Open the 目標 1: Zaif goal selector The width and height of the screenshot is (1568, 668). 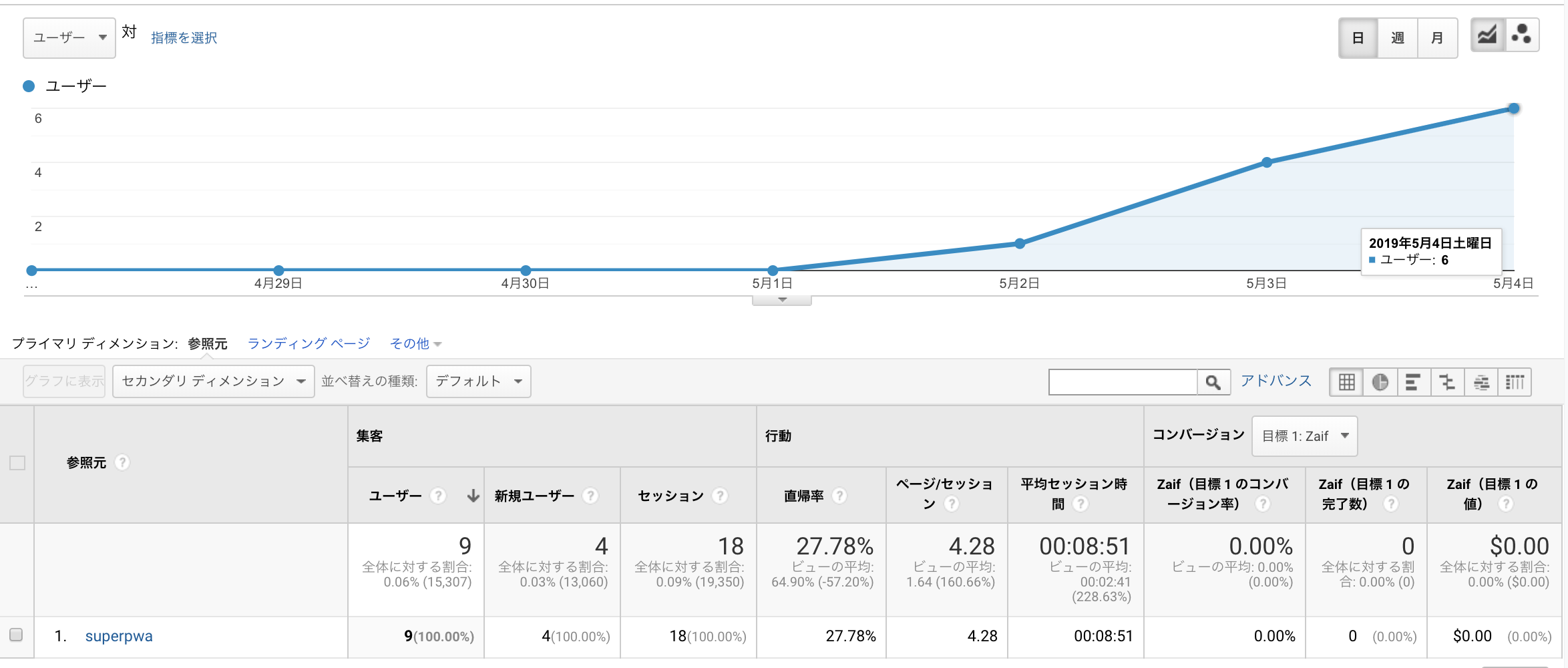(x=1304, y=436)
